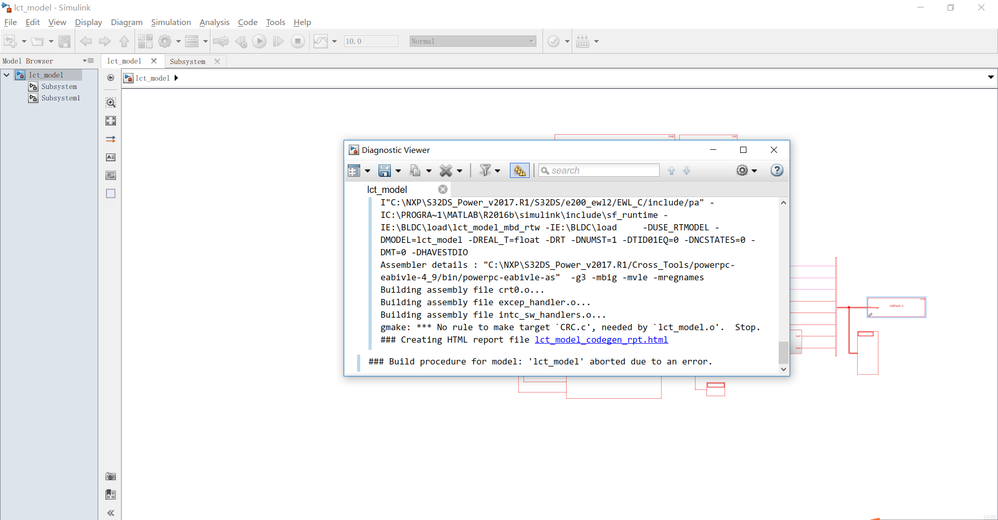Screen dimensions: 998x520
Task: Click the screenshot camera icon in palette
Action: coord(111,476)
